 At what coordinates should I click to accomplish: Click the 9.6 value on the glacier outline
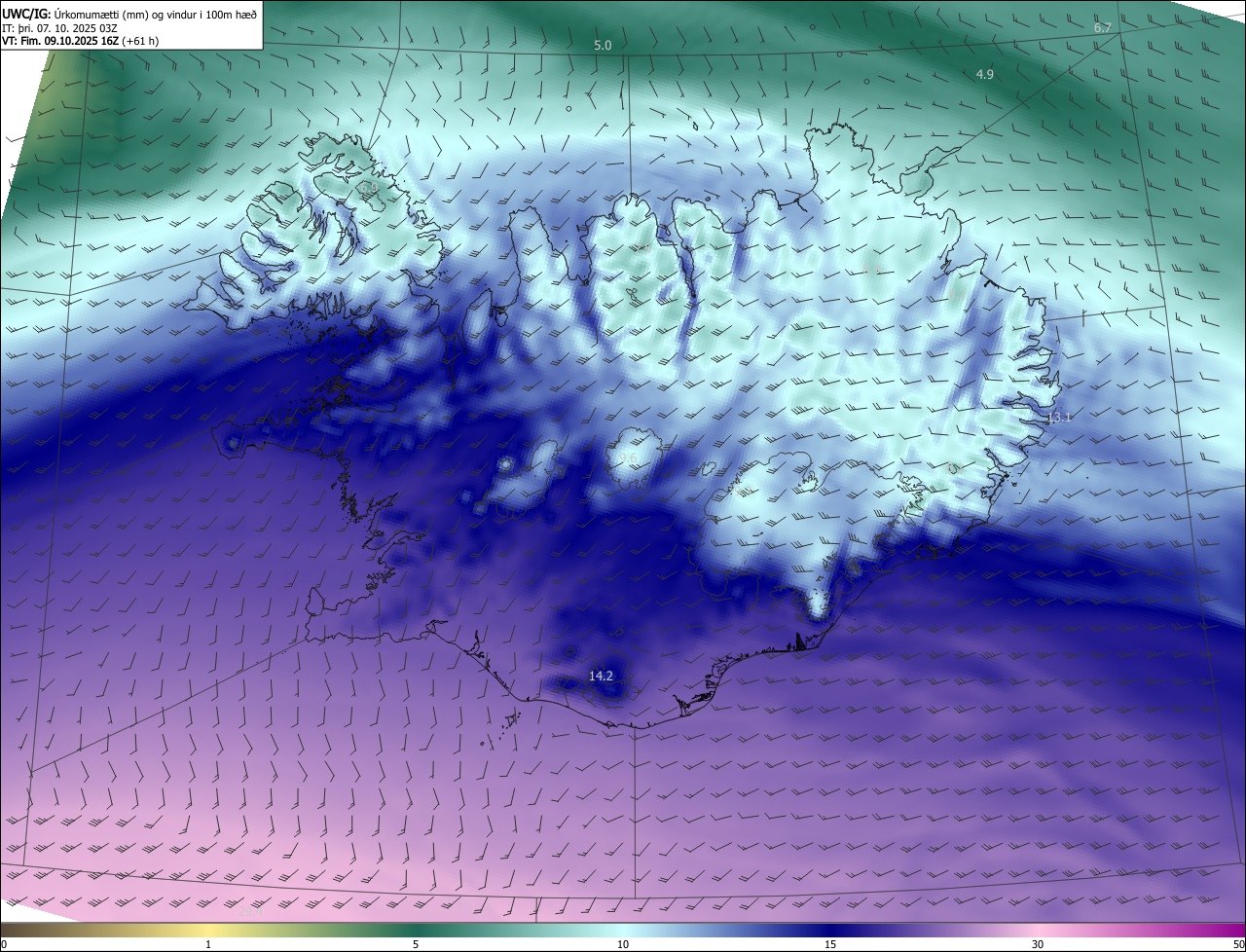(628, 458)
